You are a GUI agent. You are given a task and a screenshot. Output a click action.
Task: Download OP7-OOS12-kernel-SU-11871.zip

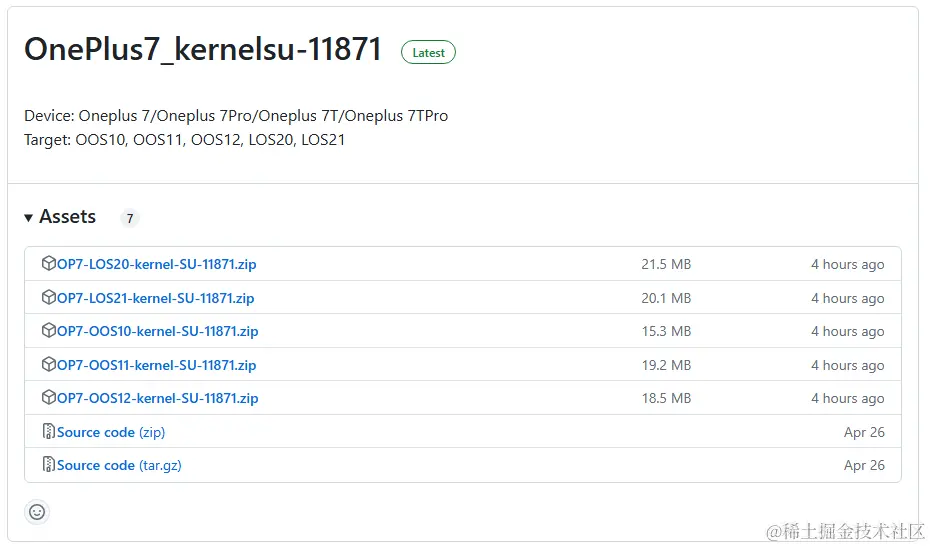pyautogui.click(x=158, y=398)
